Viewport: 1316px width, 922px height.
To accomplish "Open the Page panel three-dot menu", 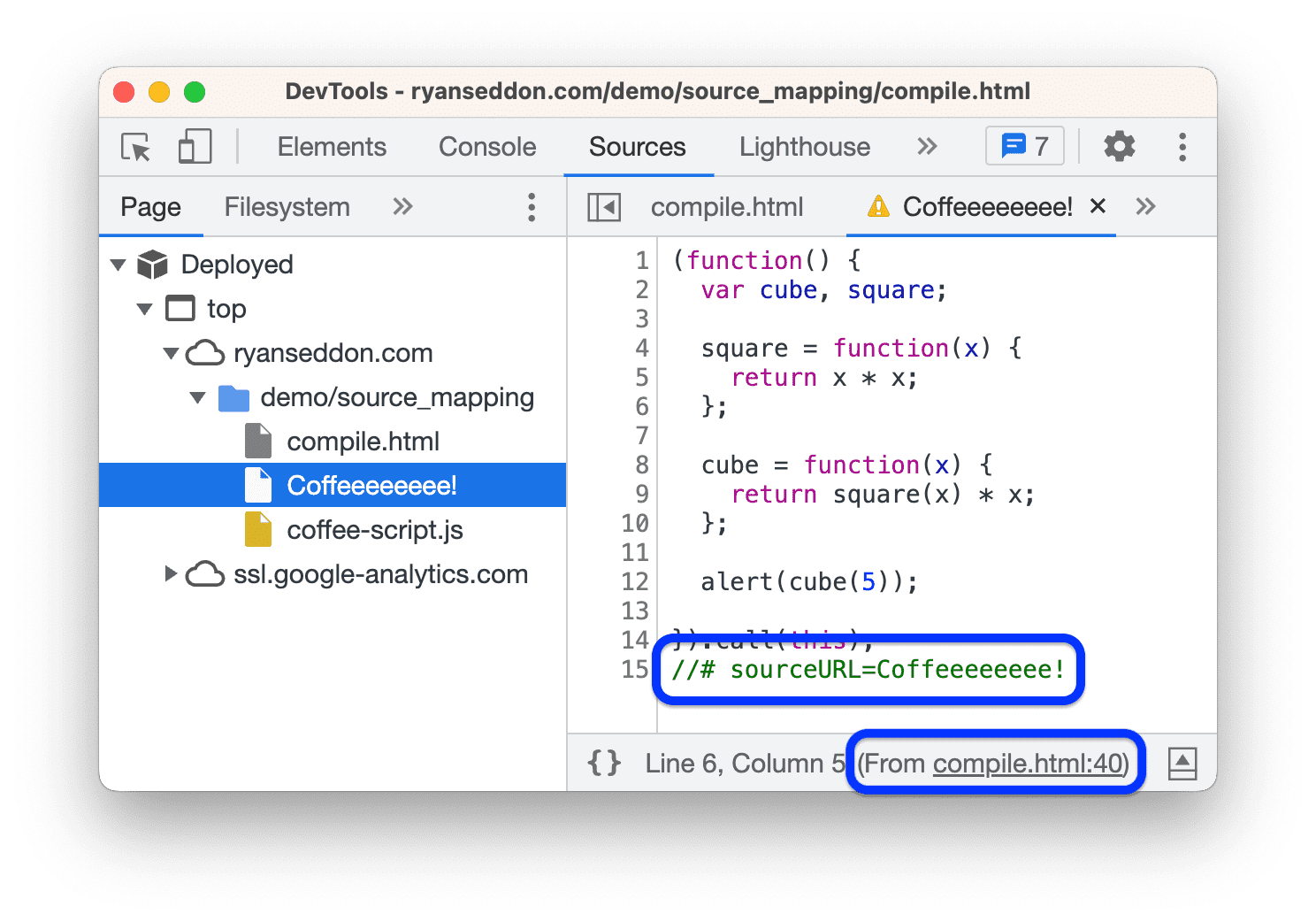I will 531,206.
